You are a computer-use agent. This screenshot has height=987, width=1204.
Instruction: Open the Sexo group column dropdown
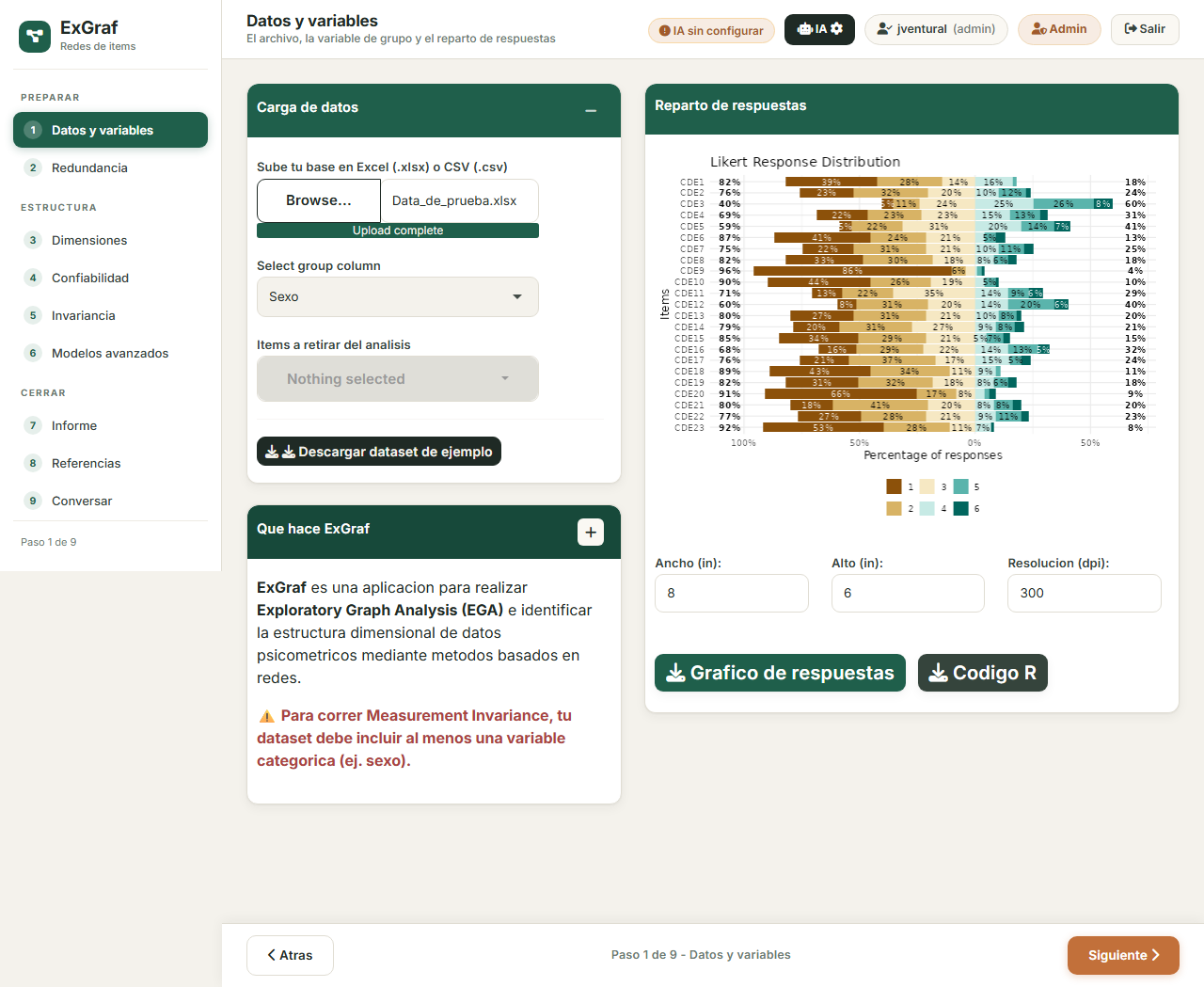[398, 297]
